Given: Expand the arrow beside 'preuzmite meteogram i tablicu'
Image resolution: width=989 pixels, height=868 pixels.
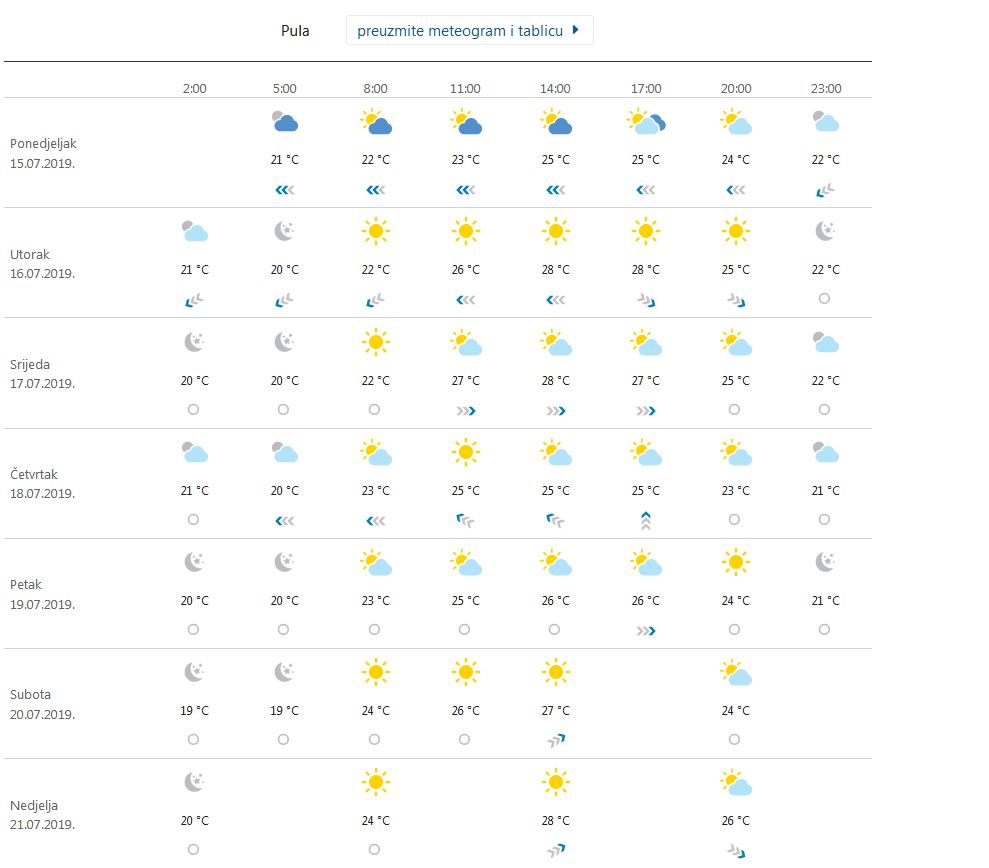Looking at the screenshot, I should pos(576,31).
